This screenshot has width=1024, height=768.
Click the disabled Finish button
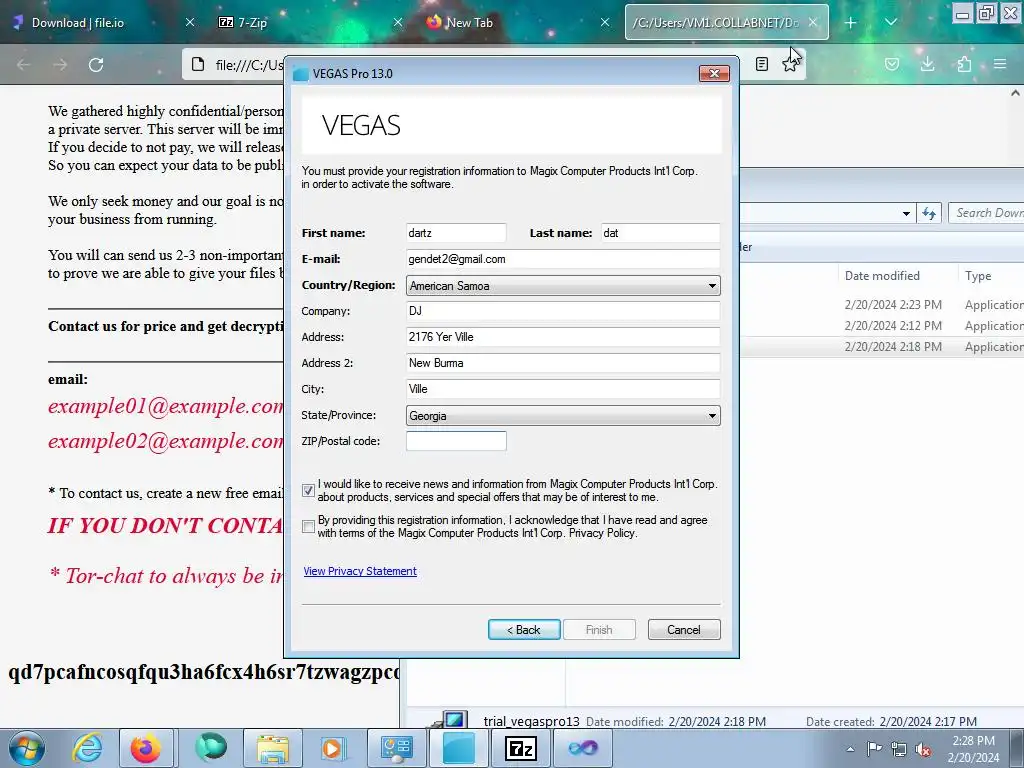599,630
